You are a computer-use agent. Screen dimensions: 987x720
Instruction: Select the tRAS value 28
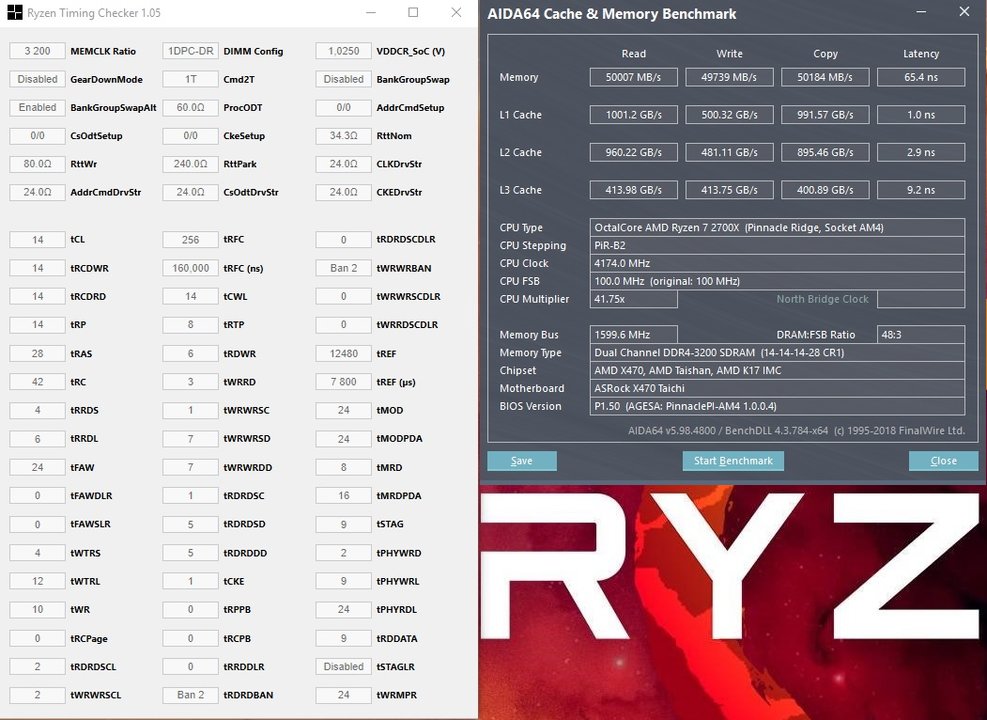(x=37, y=354)
